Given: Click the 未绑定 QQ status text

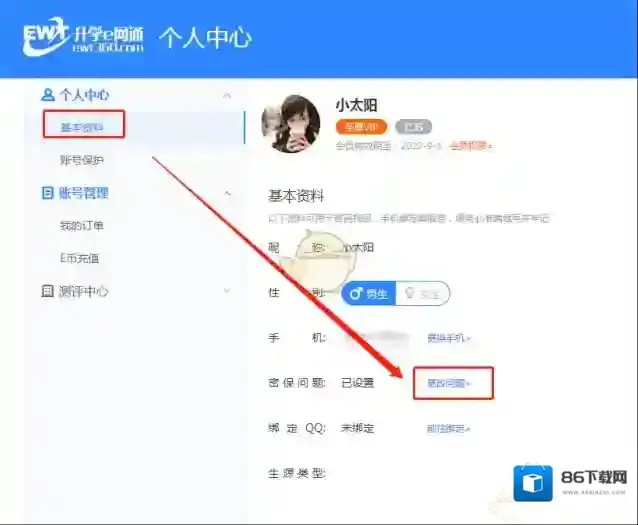Looking at the screenshot, I should pos(357,428).
